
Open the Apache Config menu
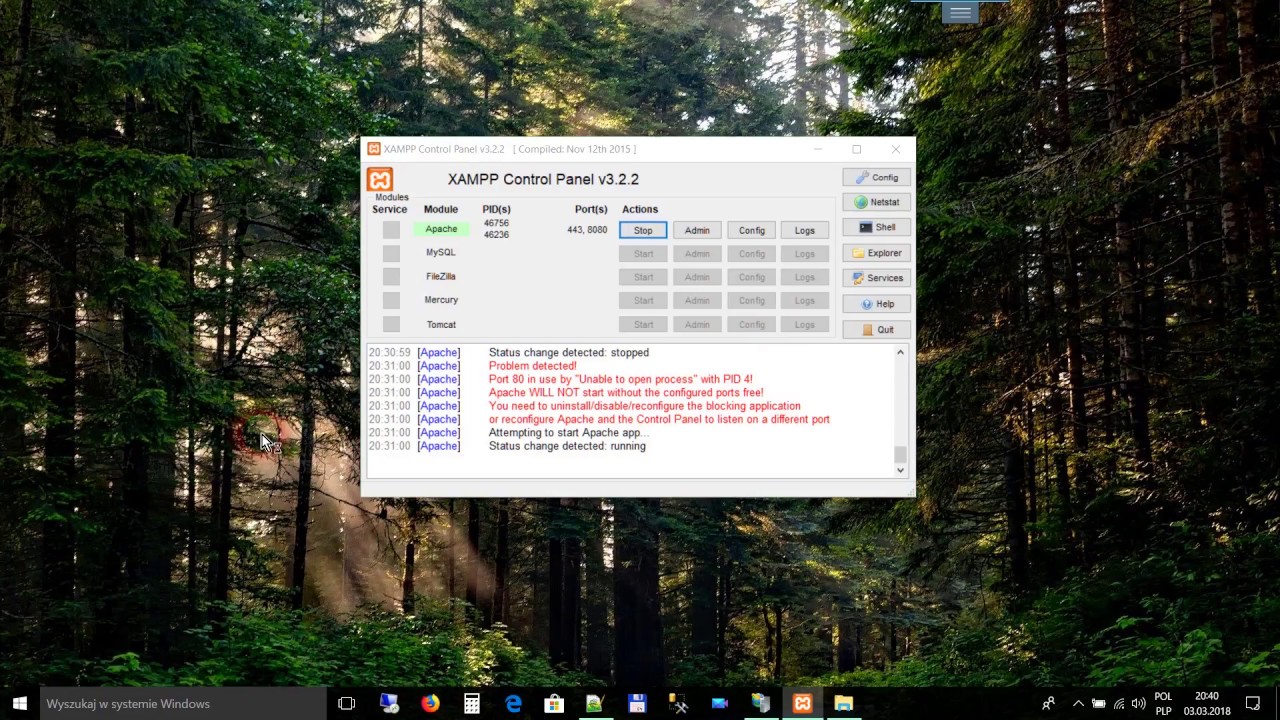(751, 230)
